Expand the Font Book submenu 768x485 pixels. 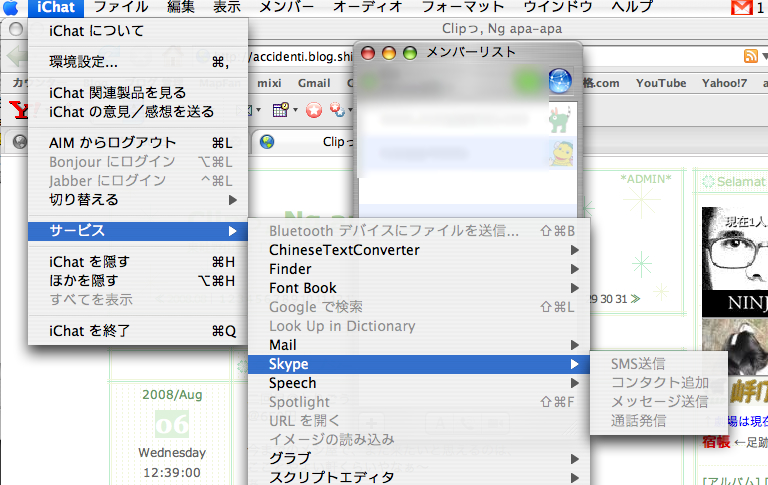pyautogui.click(x=419, y=288)
